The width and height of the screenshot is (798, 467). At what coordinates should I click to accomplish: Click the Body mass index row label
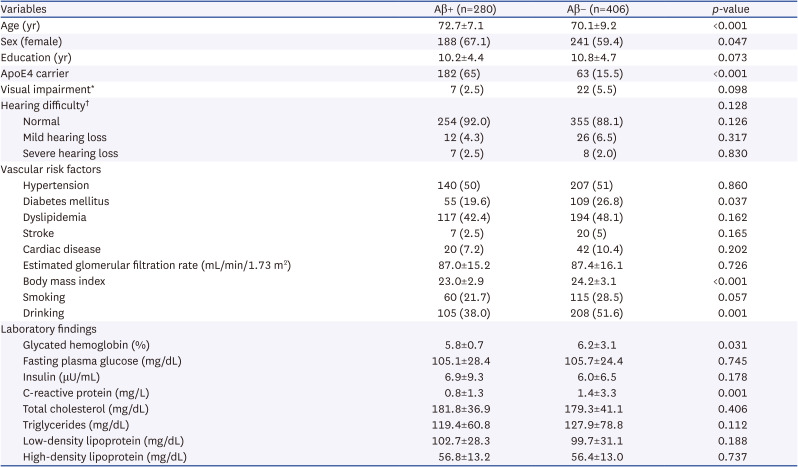point(65,281)
